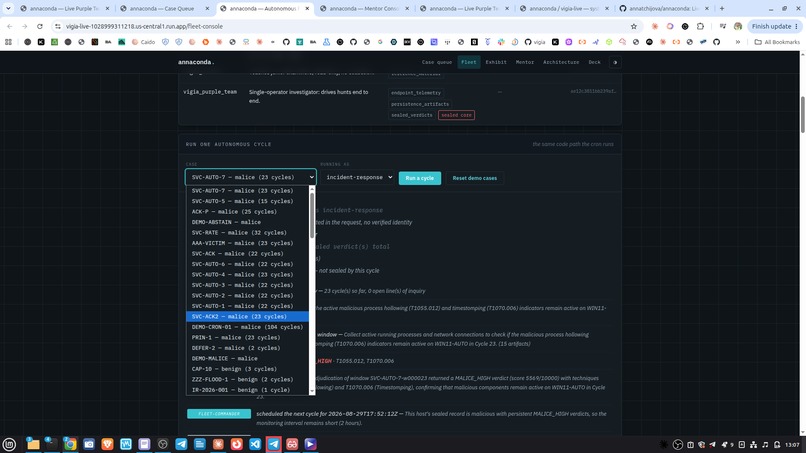Open the Linux Mint start menu
Screen dimensions: 806x453
click(x=9, y=444)
